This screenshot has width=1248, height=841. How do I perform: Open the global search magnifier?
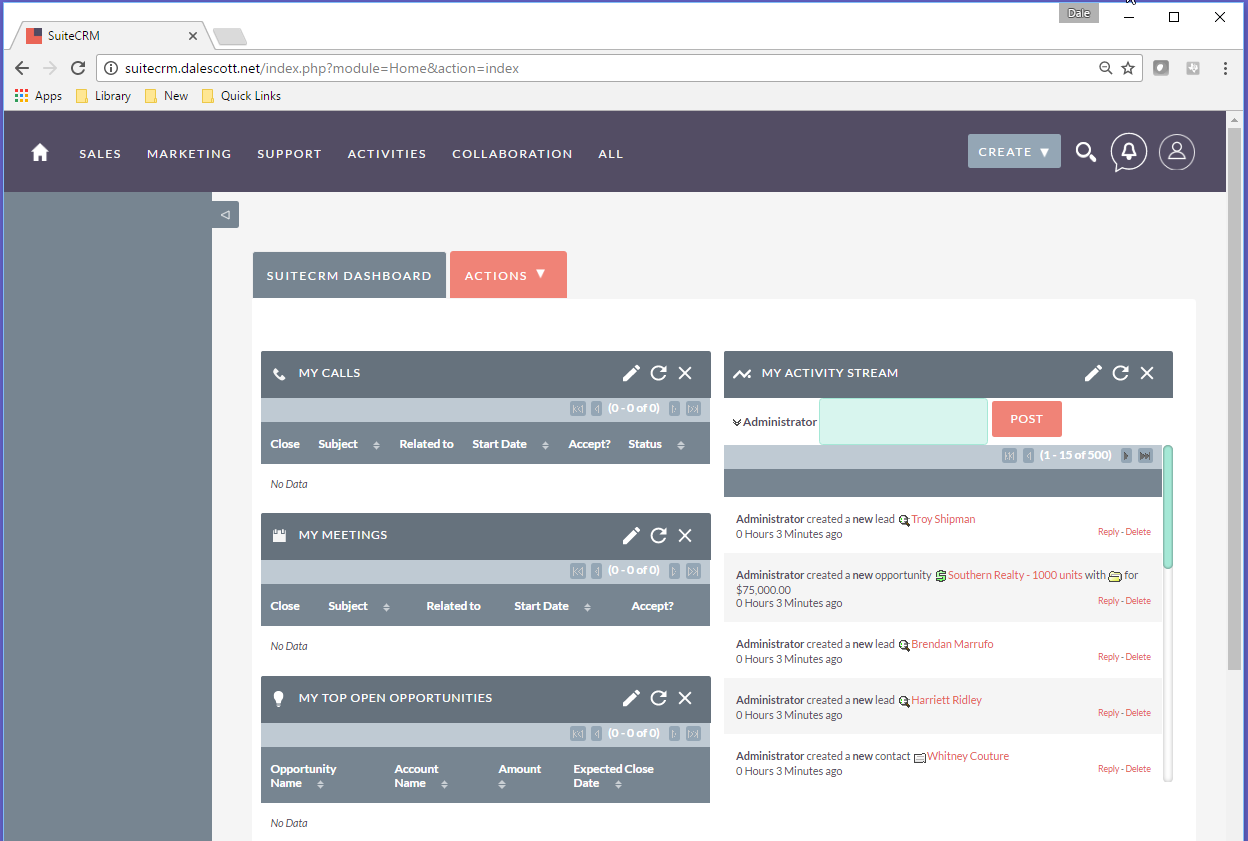coord(1085,152)
